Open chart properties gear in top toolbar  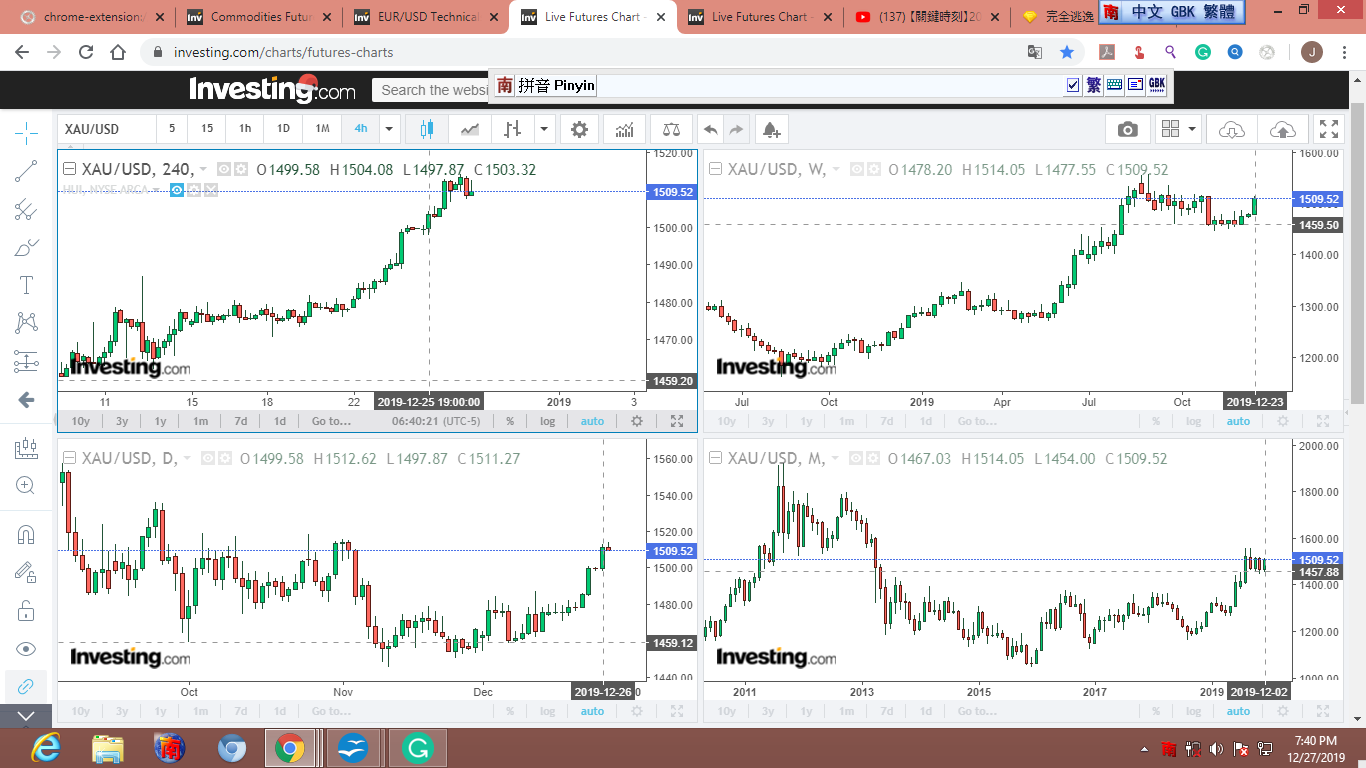click(x=579, y=129)
